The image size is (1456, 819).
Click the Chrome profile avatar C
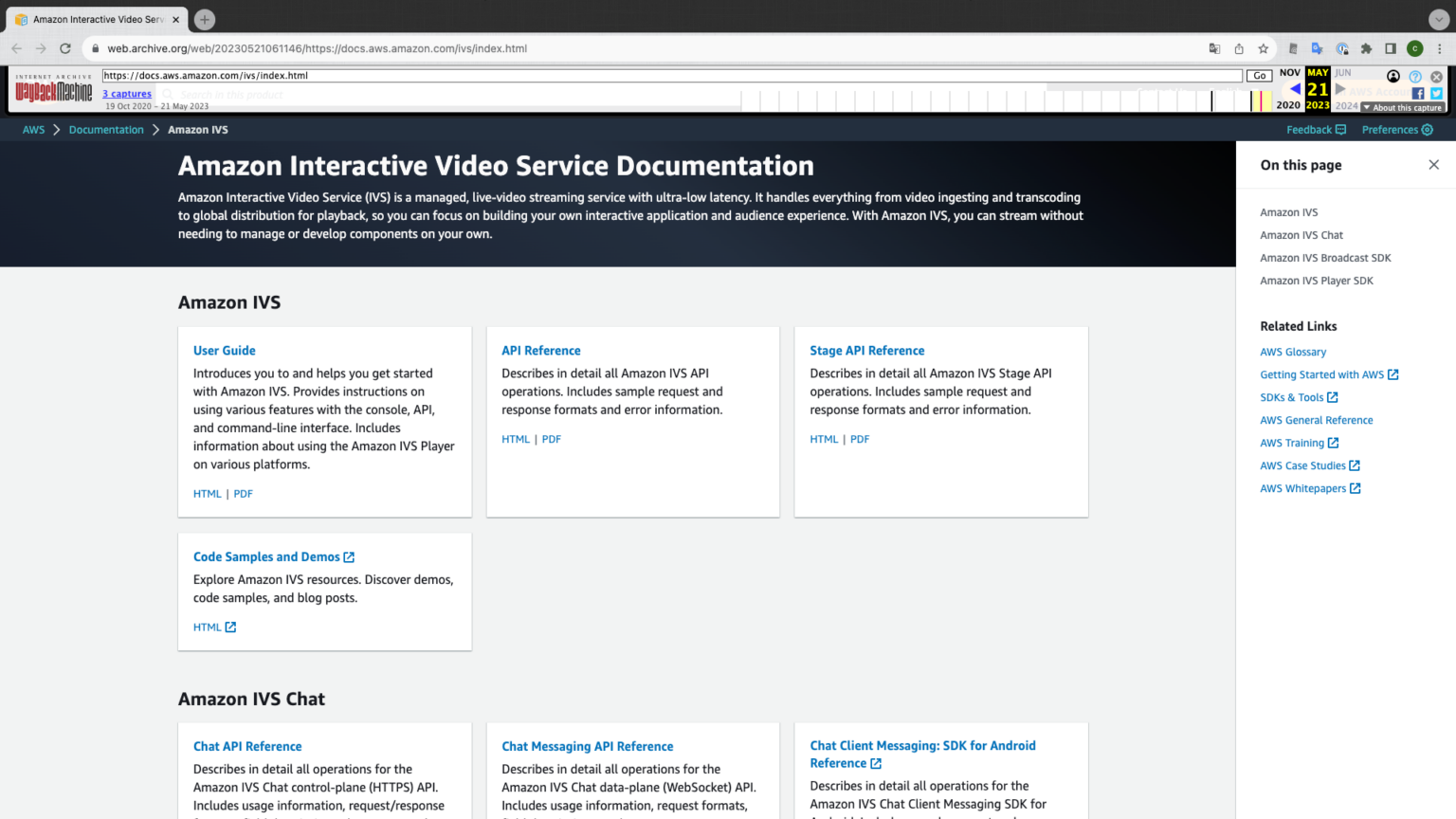1414,48
